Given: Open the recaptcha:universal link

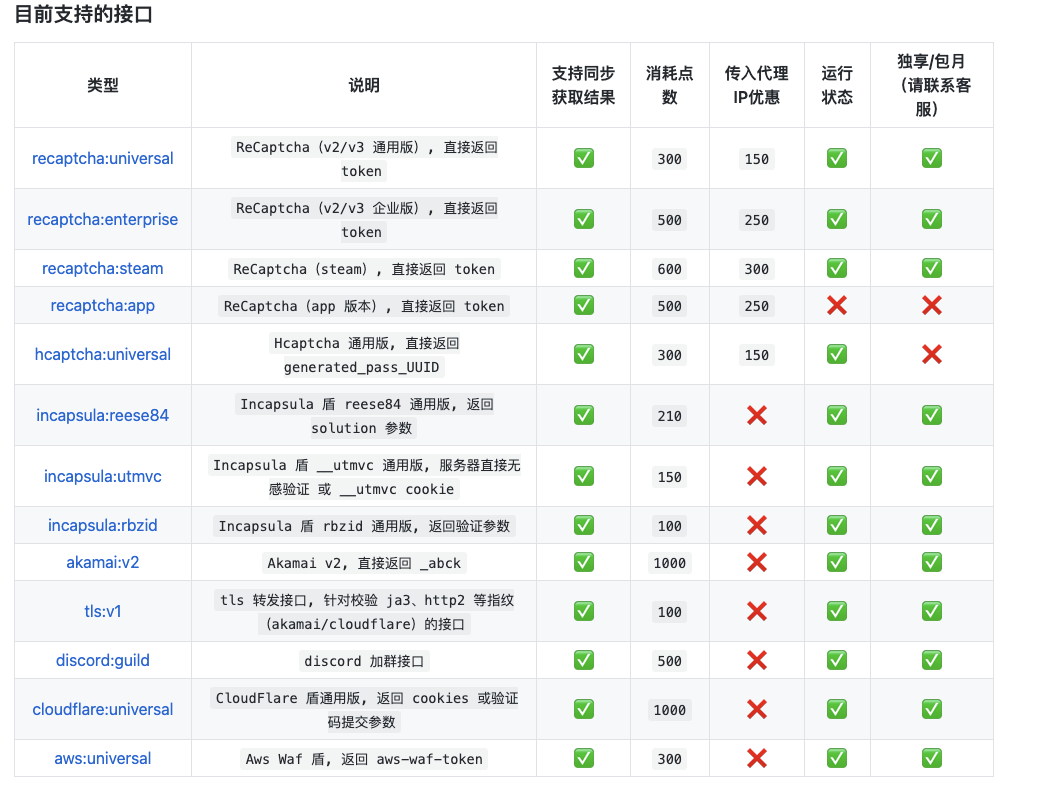Looking at the screenshot, I should pyautogui.click(x=102, y=158).
